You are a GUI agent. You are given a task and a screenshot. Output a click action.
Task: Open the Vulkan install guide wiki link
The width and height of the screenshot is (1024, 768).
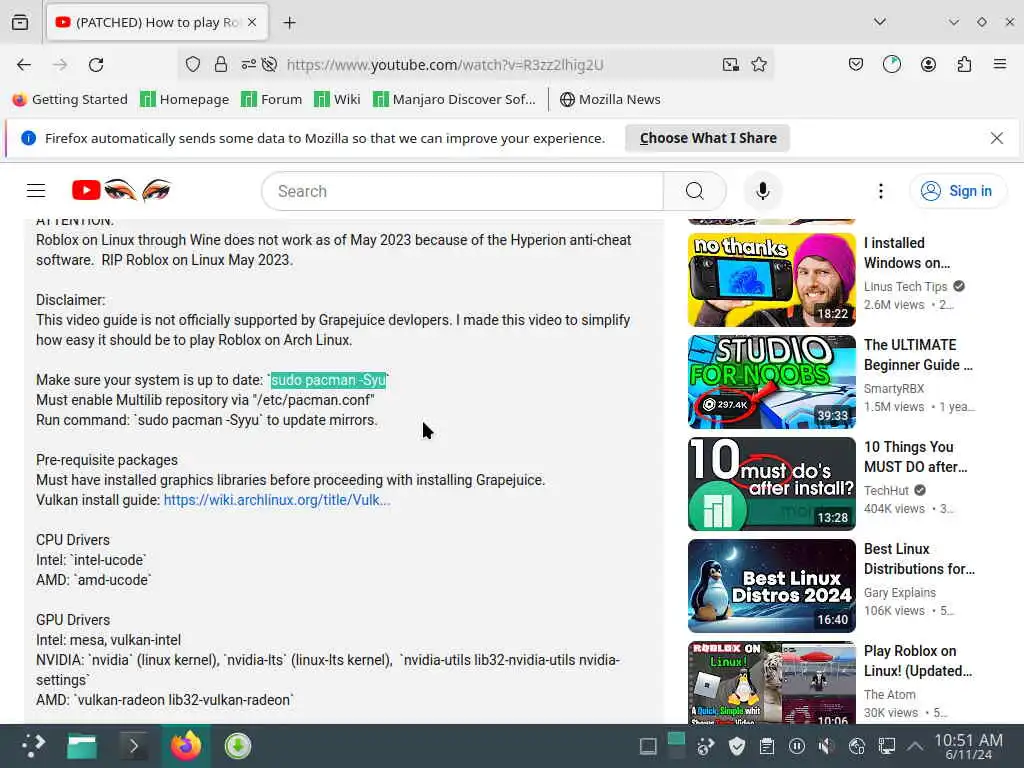(277, 500)
